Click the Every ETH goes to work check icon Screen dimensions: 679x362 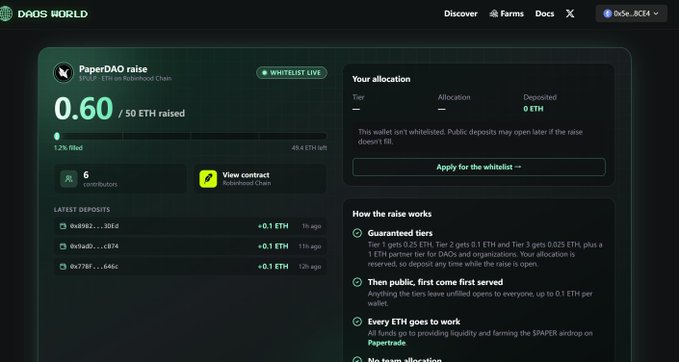357,322
